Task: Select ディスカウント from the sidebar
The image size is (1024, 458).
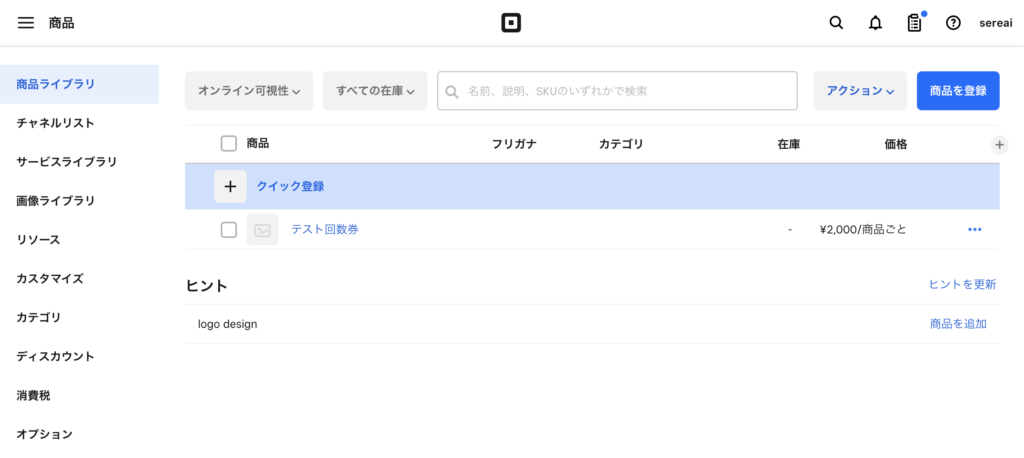Action: pos(56,356)
